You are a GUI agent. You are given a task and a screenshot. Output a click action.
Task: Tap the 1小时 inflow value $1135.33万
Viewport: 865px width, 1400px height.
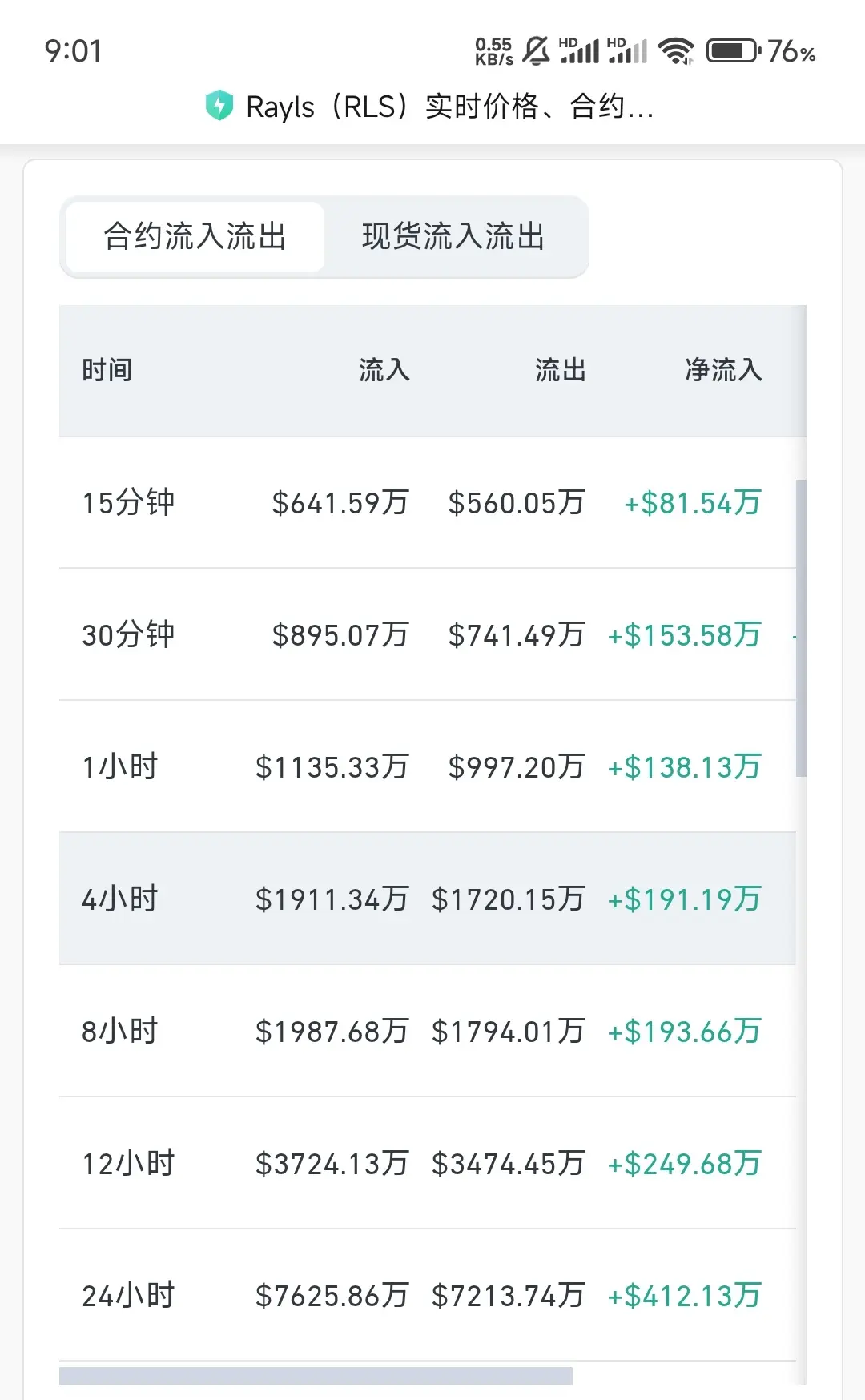tap(332, 767)
